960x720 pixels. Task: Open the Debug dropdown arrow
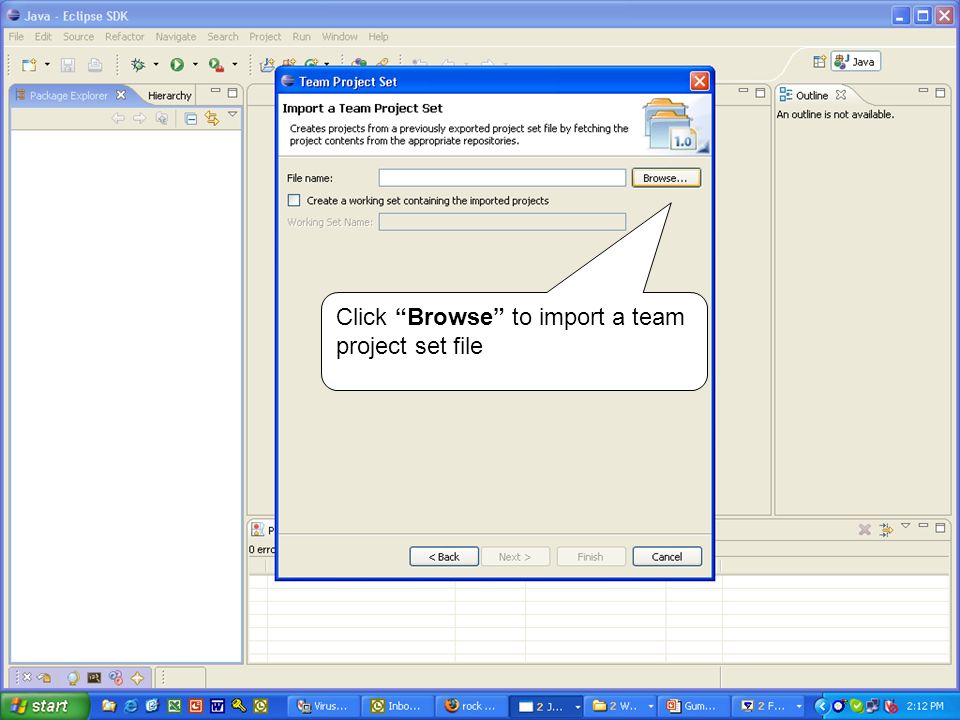pyautogui.click(x=156, y=64)
